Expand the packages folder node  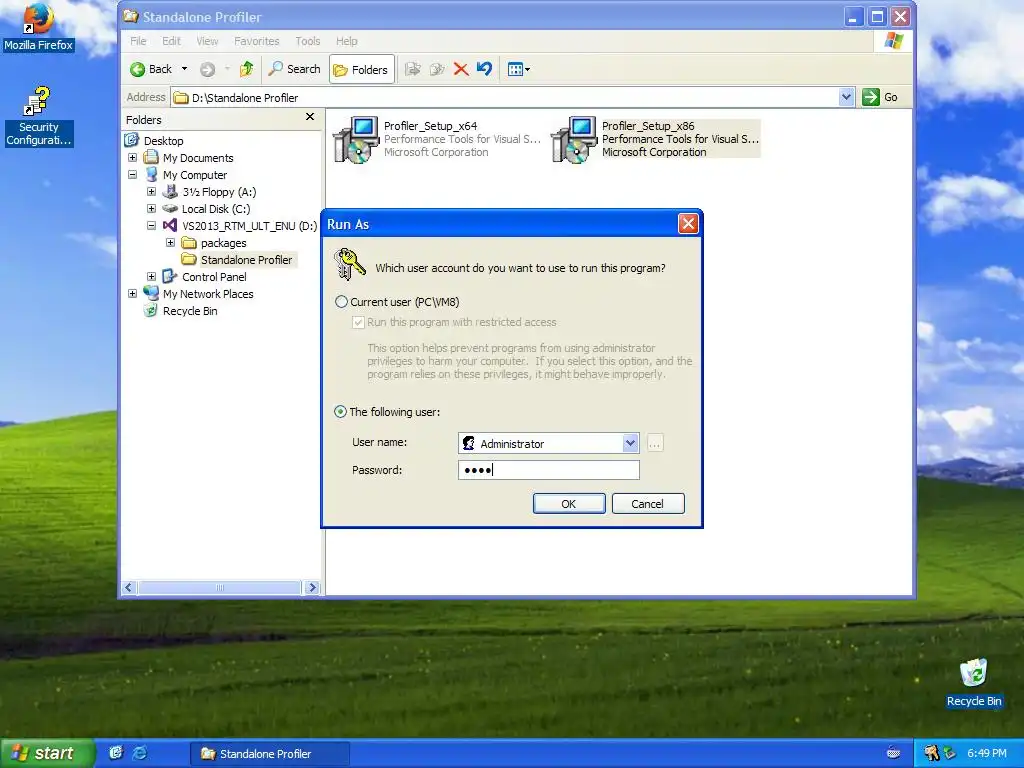tap(170, 243)
